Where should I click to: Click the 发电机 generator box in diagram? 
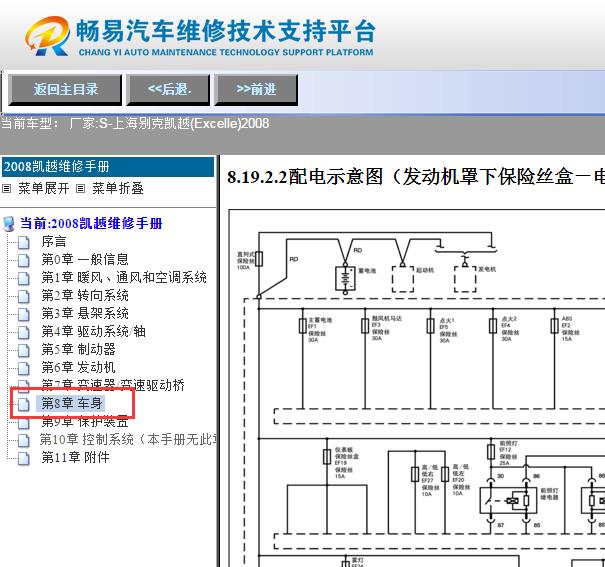[465, 279]
